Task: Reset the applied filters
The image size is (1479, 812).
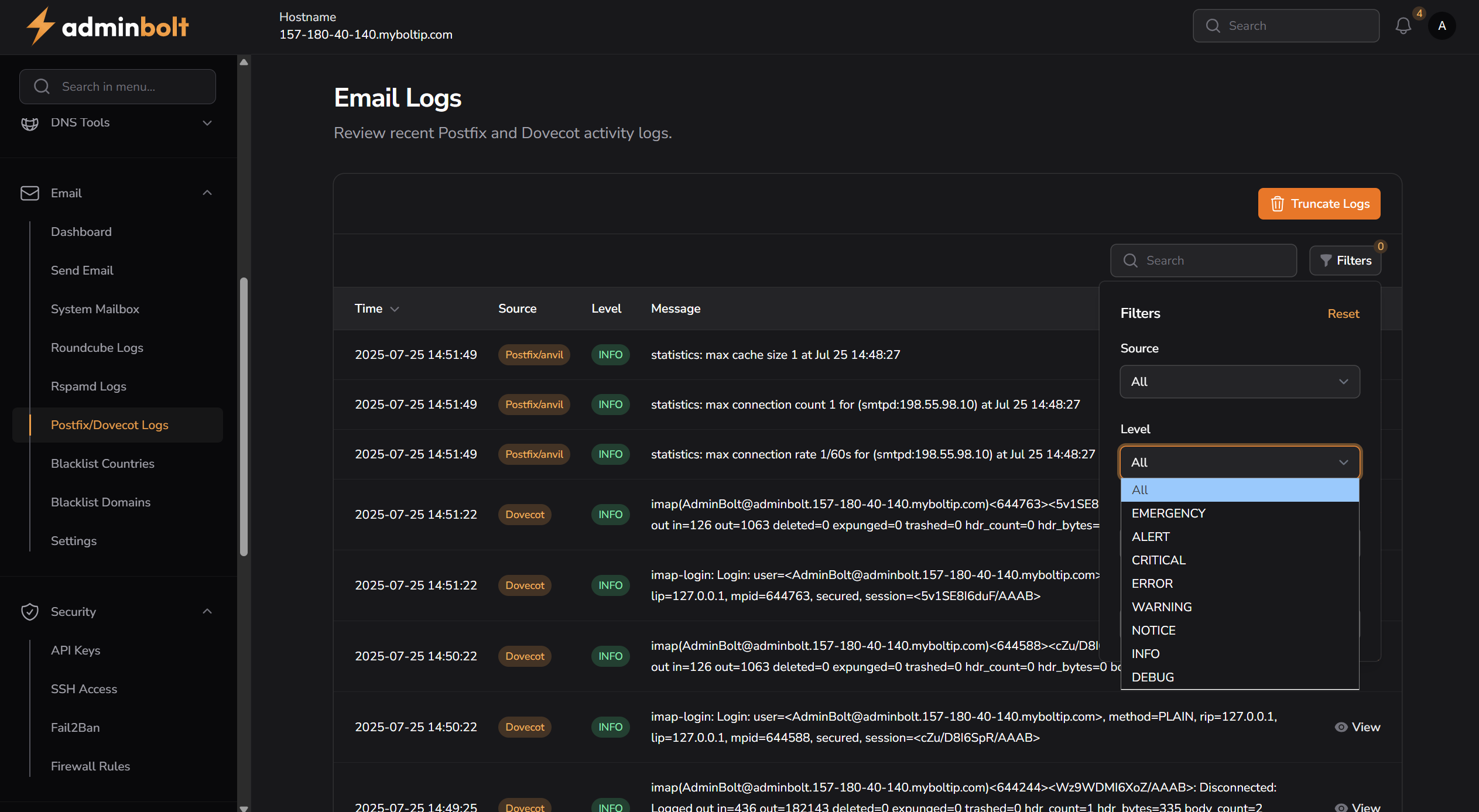Action: click(x=1343, y=314)
